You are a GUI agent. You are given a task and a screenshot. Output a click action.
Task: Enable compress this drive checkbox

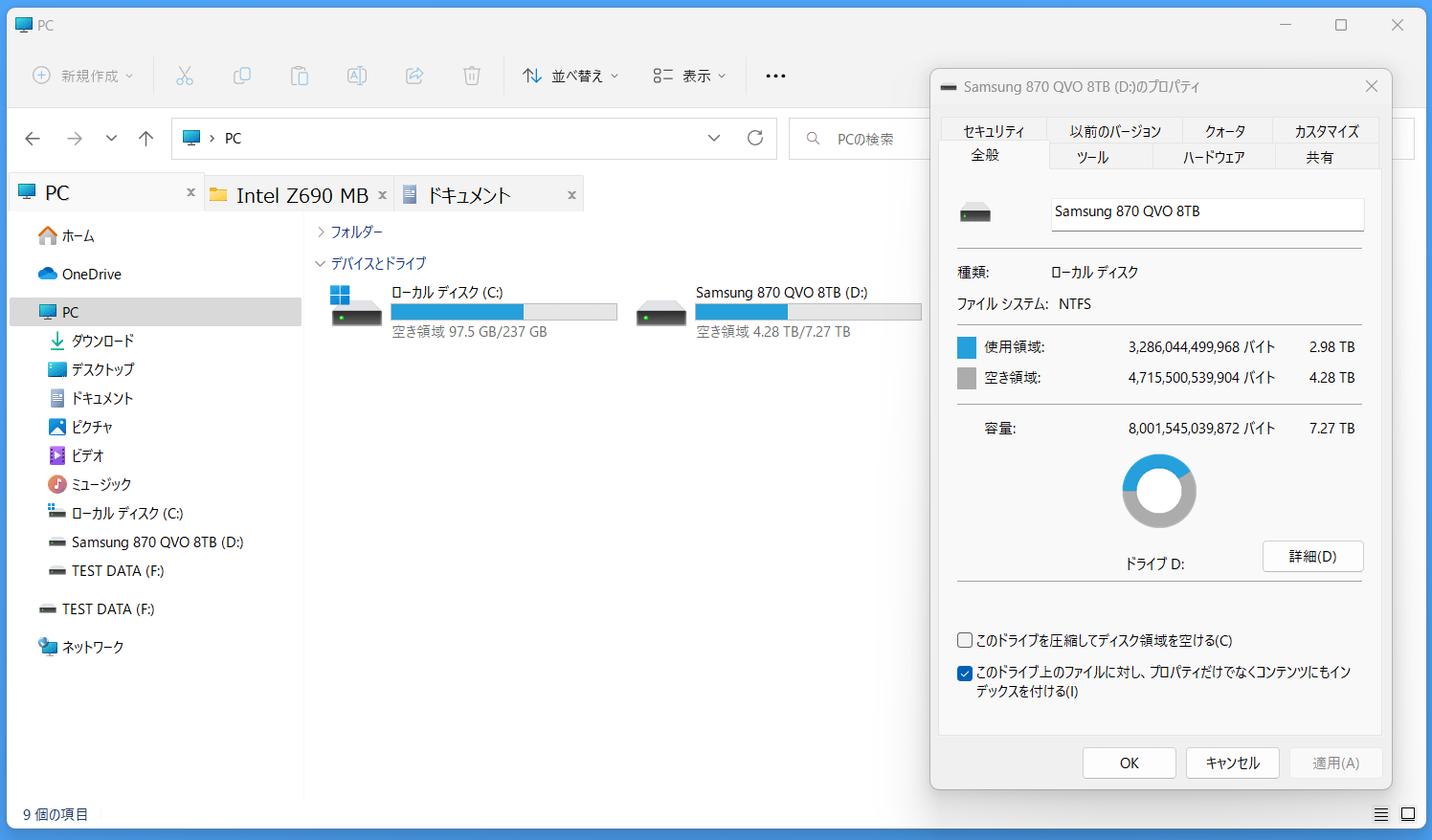click(965, 640)
